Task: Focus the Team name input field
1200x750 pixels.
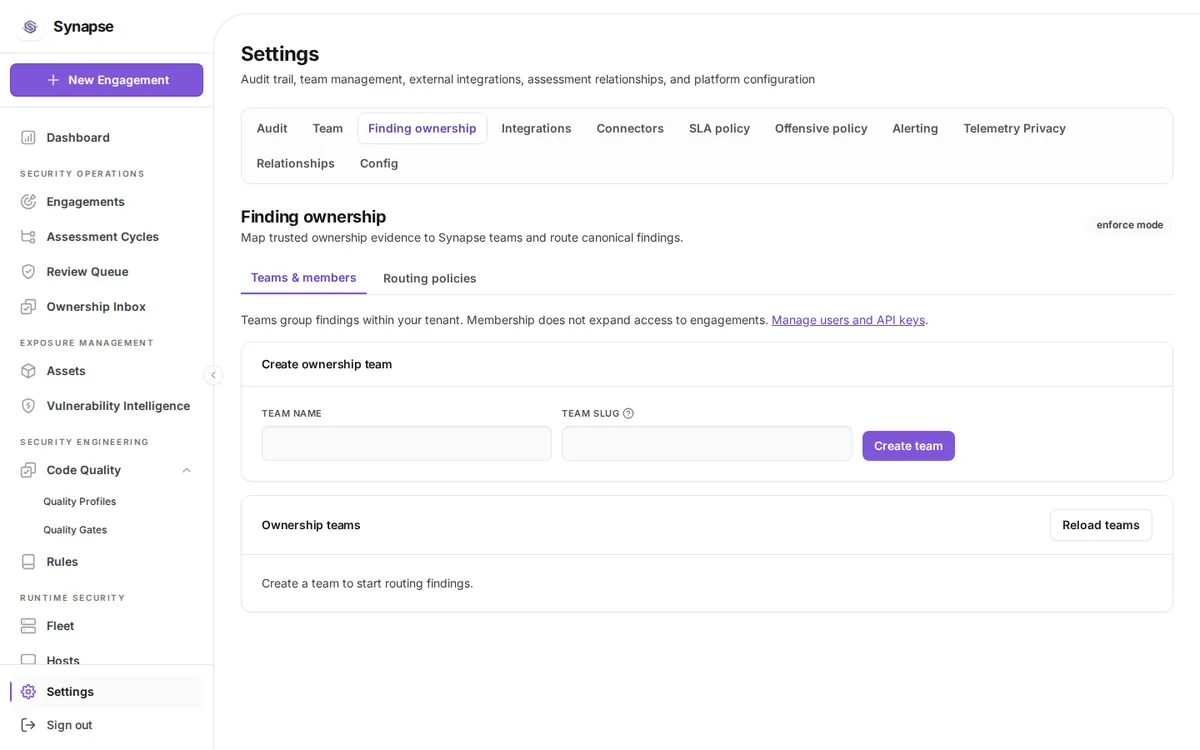Action: [407, 444]
